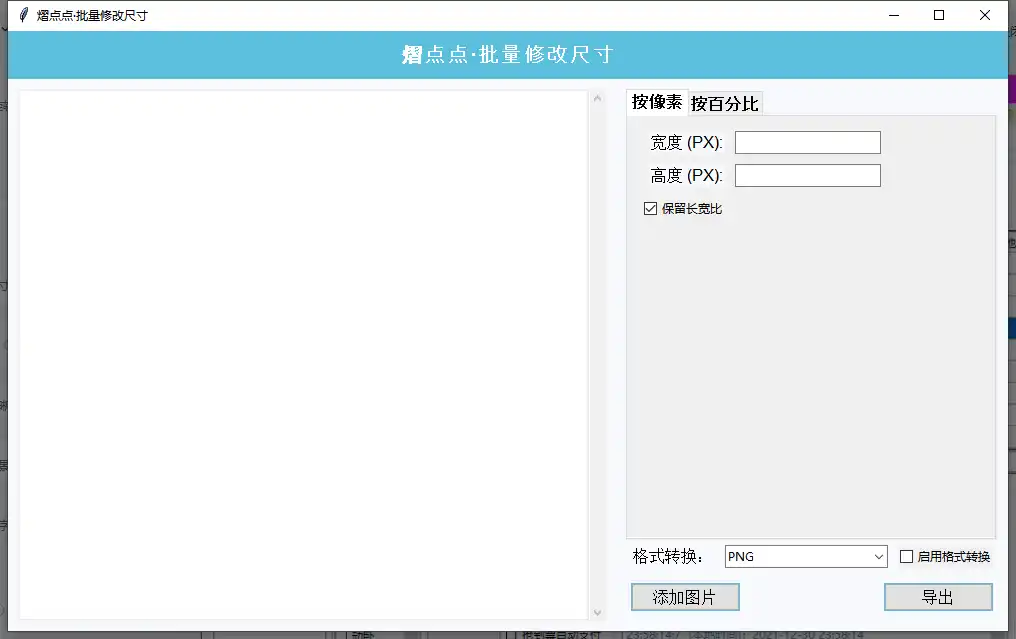Click the blue 批量修改尺寸 header banner
Screen dimensions: 1016x639
click(508, 55)
